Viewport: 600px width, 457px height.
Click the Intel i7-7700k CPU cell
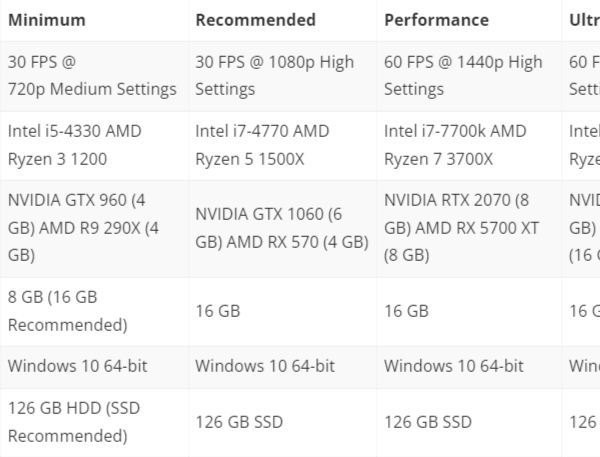pyautogui.click(x=469, y=146)
